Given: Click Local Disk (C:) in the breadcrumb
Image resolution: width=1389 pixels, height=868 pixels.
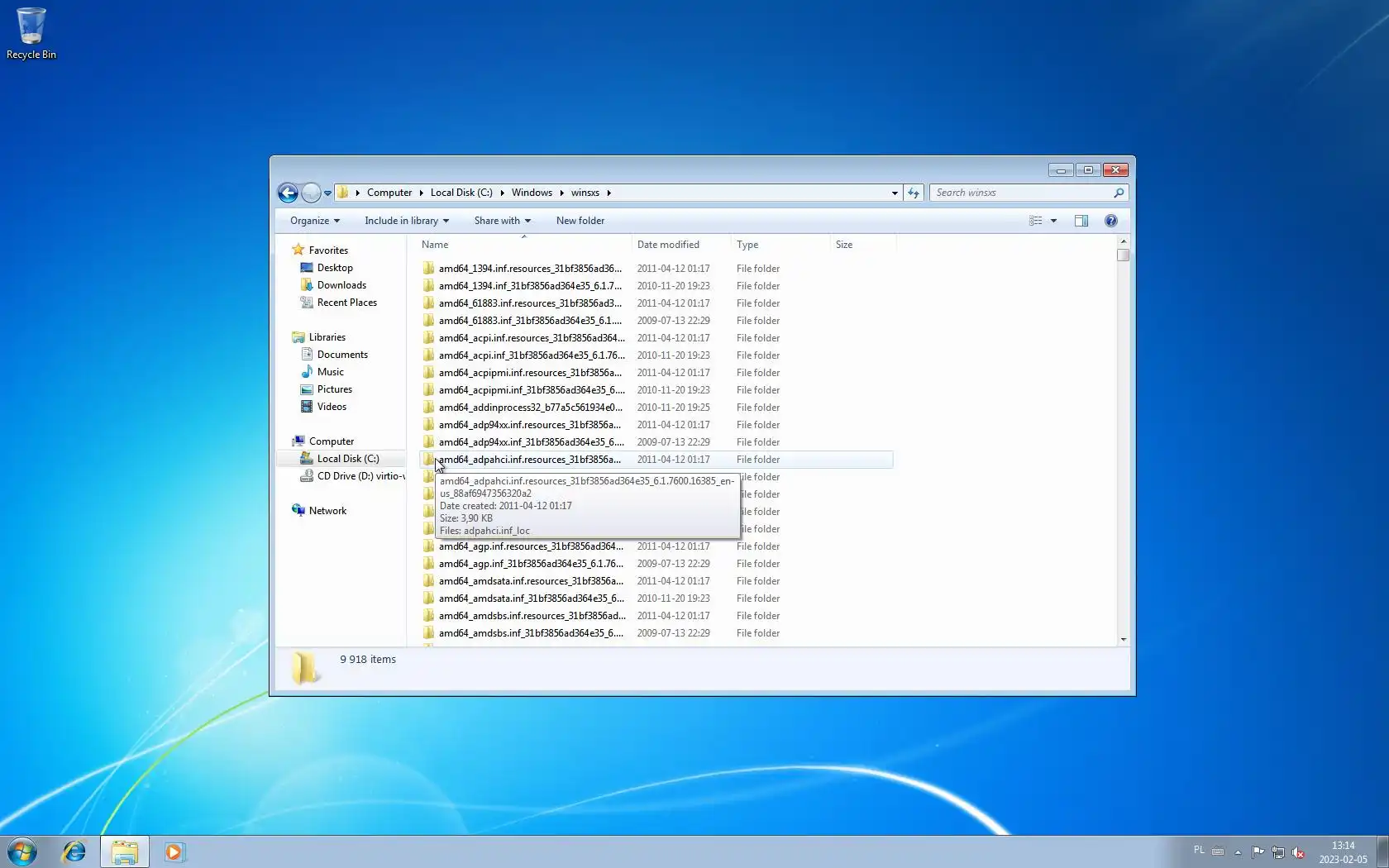Looking at the screenshot, I should click(461, 193).
